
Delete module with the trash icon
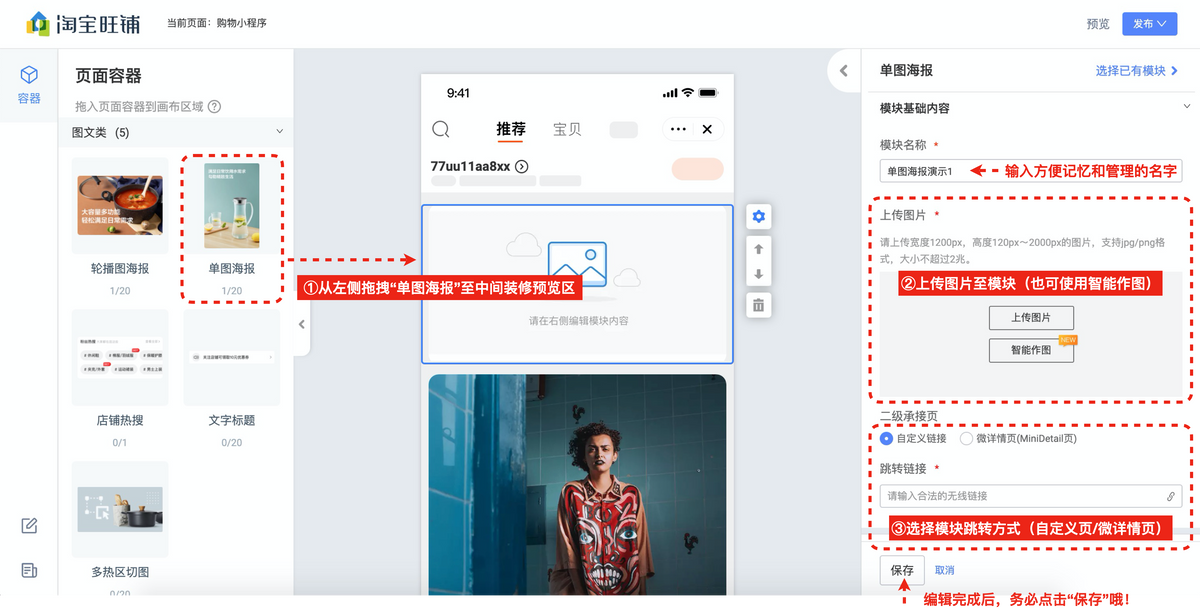758,305
